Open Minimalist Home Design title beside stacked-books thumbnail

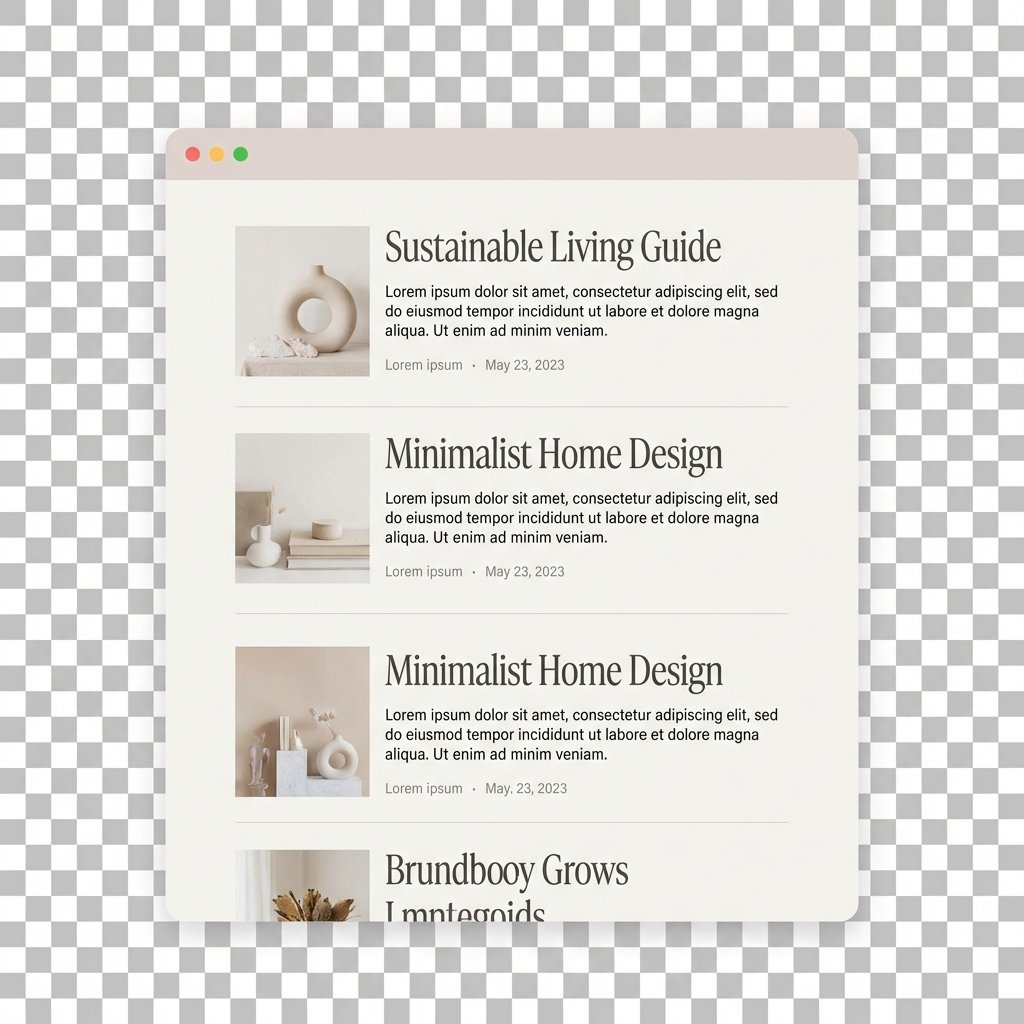553,455
